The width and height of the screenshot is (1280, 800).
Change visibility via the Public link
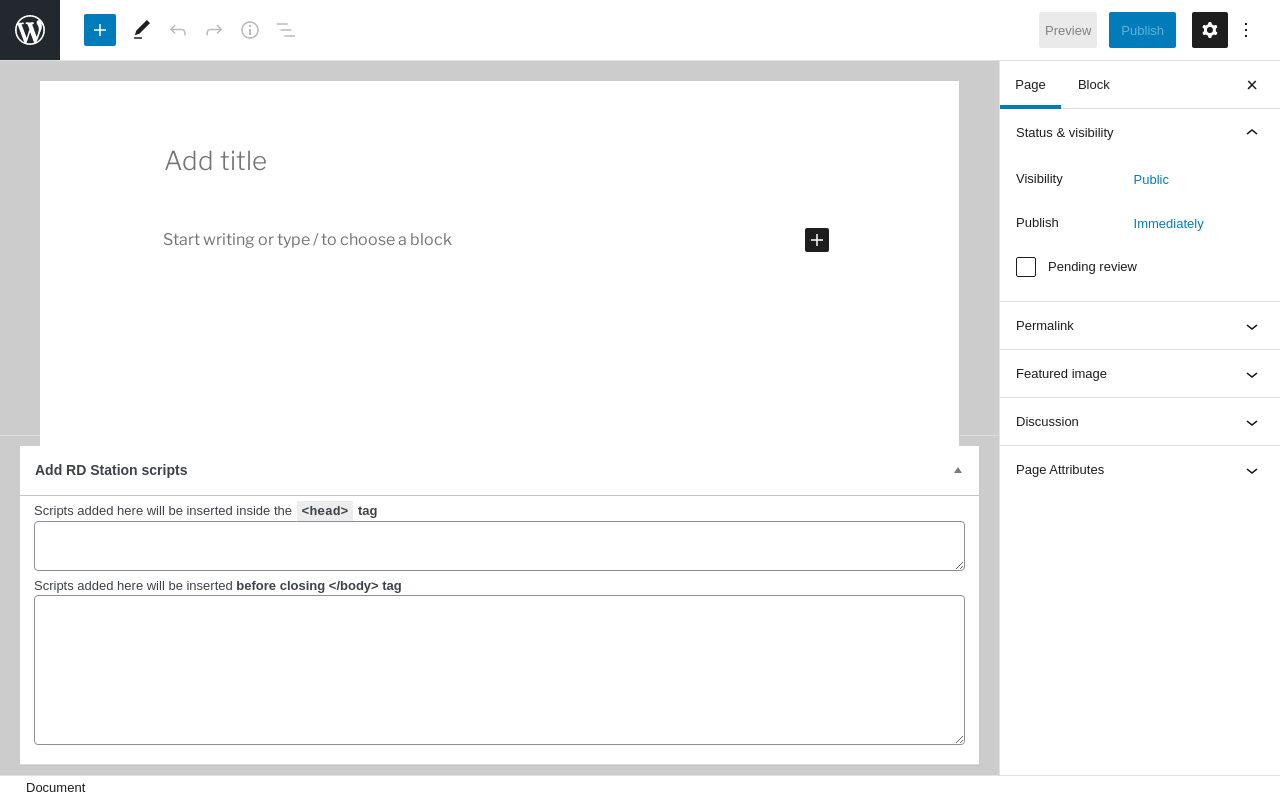pyautogui.click(x=1151, y=180)
